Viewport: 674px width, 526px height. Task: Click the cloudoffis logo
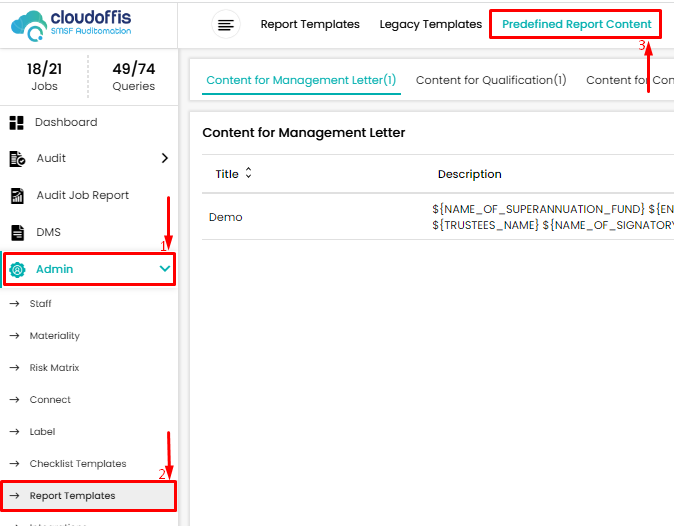71,25
